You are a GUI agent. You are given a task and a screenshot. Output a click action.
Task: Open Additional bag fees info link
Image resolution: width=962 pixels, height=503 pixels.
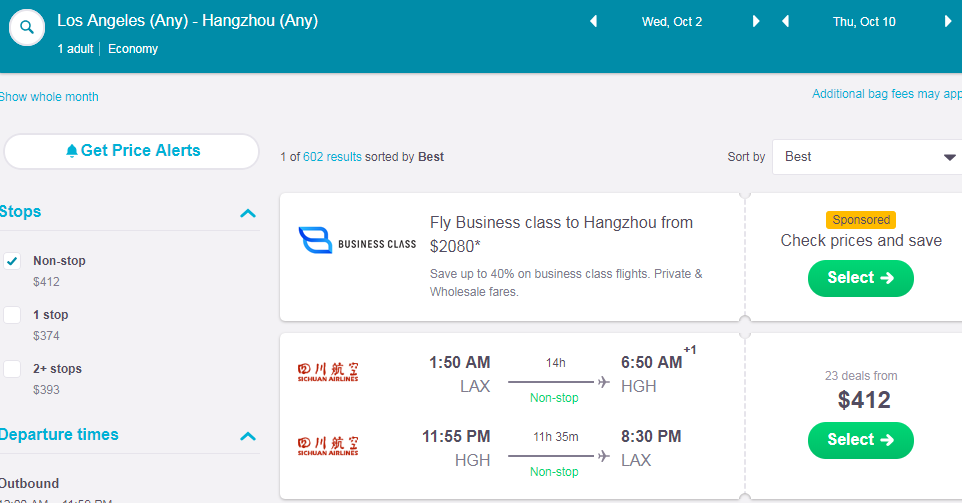pyautogui.click(x=886, y=94)
